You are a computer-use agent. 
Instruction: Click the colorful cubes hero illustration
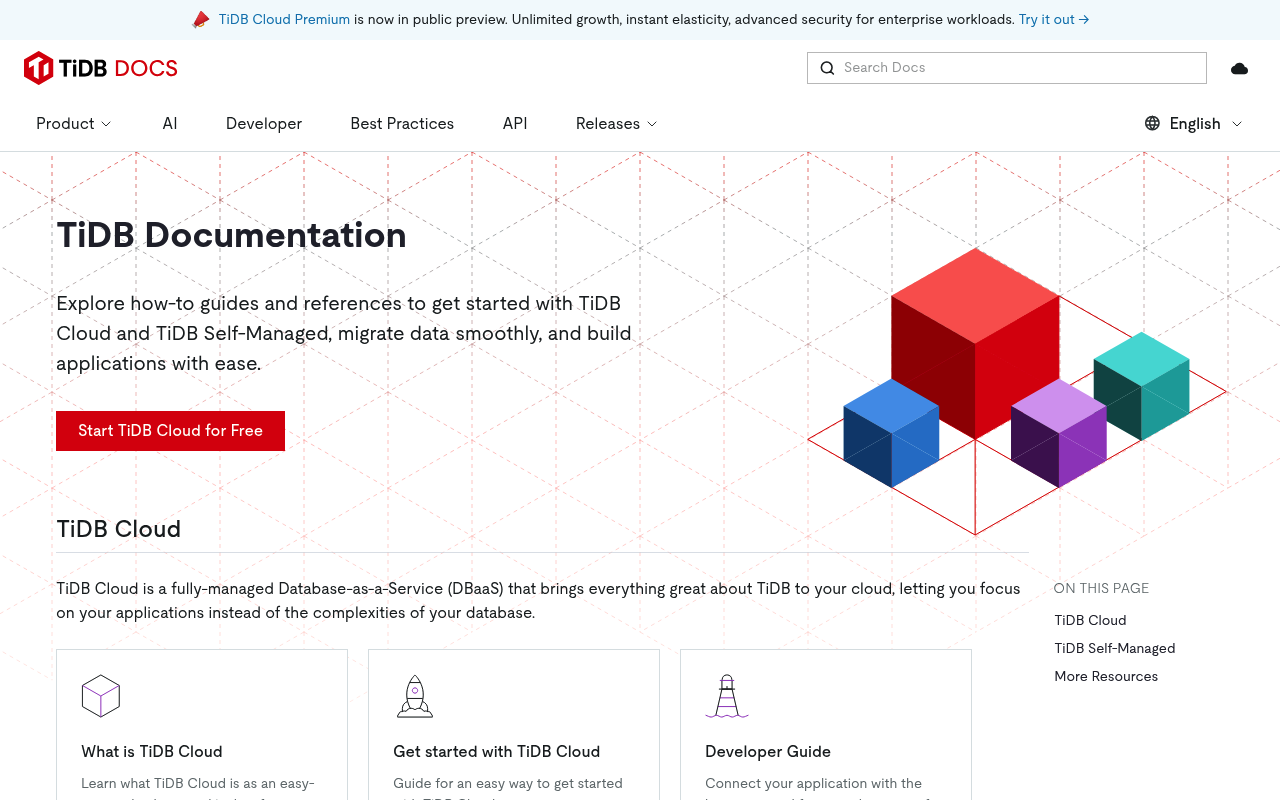[x=1017, y=391]
